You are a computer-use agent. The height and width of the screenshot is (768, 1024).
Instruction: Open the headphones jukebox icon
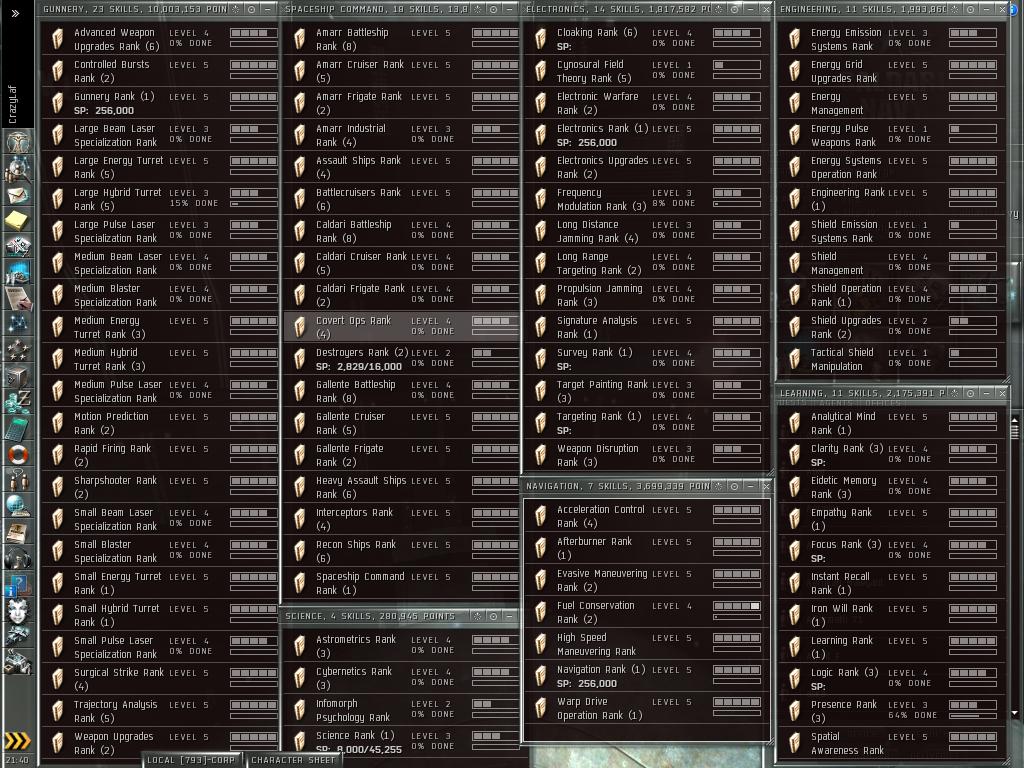tap(18, 558)
